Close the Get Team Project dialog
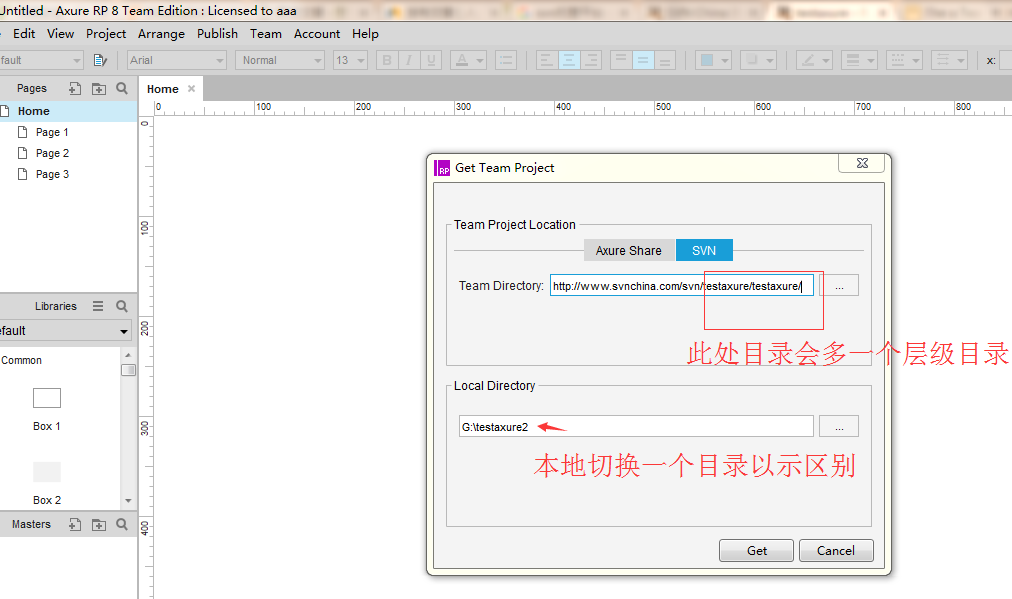The image size is (1012, 599). (862, 163)
